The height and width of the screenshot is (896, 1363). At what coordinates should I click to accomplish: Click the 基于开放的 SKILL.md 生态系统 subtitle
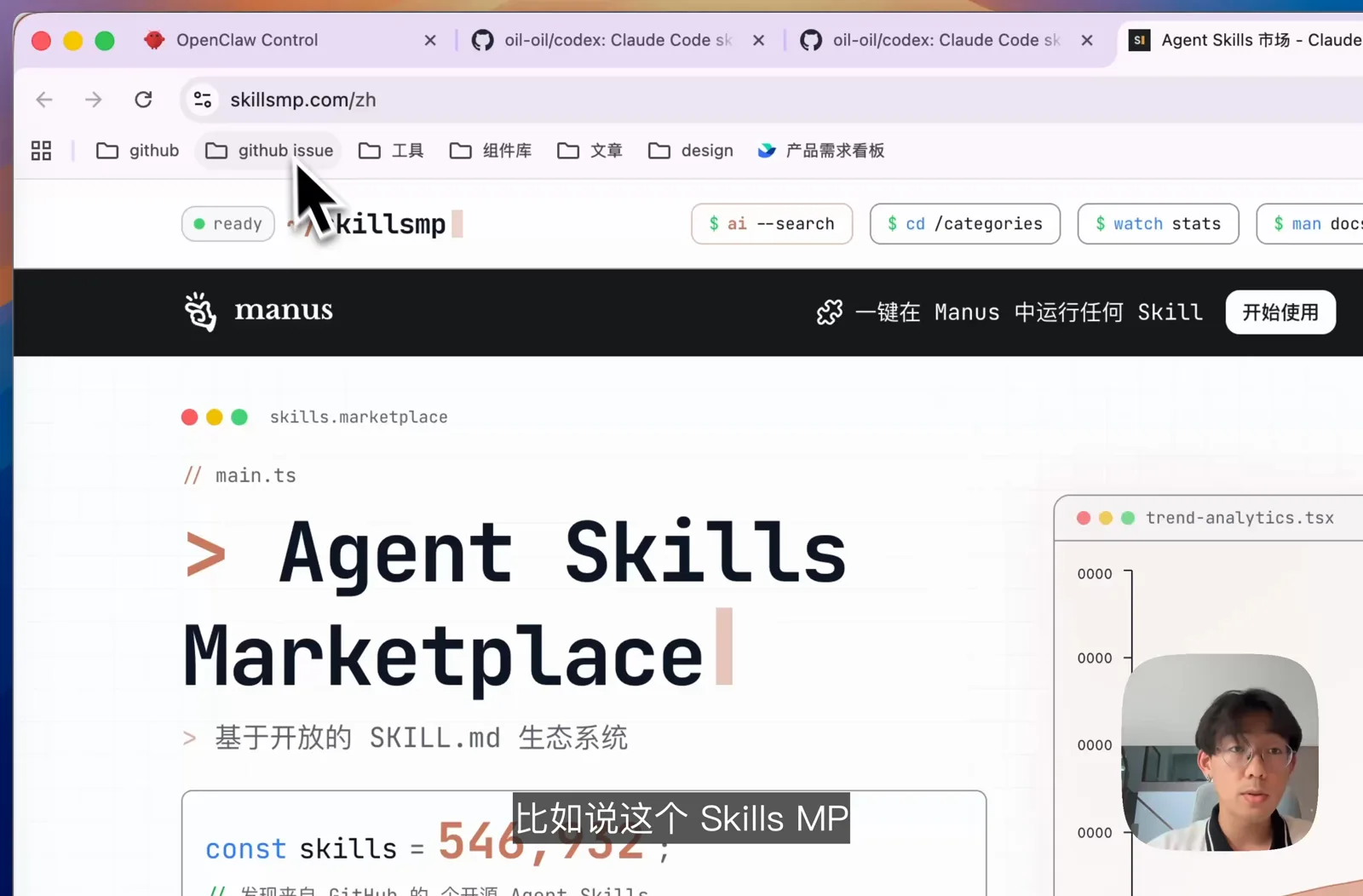click(x=421, y=738)
